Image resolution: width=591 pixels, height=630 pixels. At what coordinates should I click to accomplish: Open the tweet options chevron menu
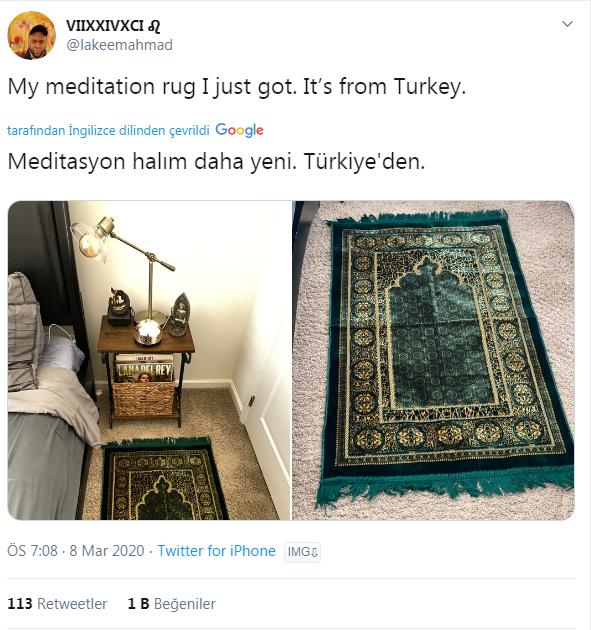[567, 24]
